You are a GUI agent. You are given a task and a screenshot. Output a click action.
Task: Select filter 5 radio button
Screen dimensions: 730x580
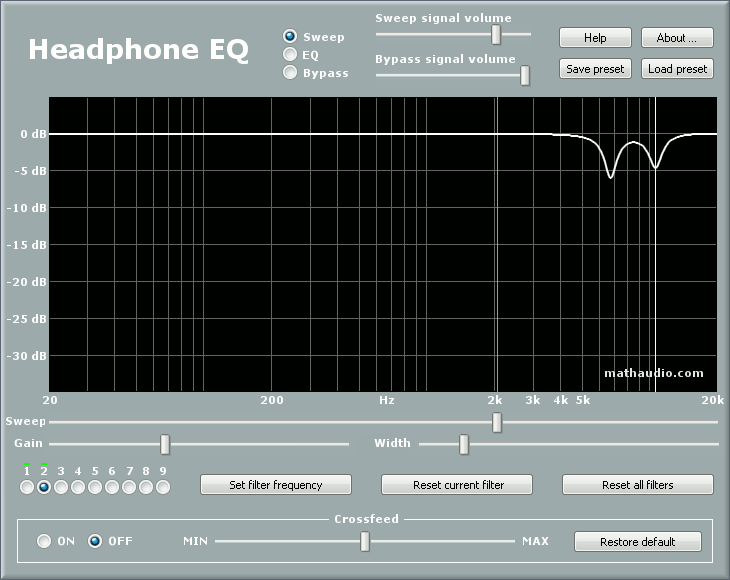(95, 487)
